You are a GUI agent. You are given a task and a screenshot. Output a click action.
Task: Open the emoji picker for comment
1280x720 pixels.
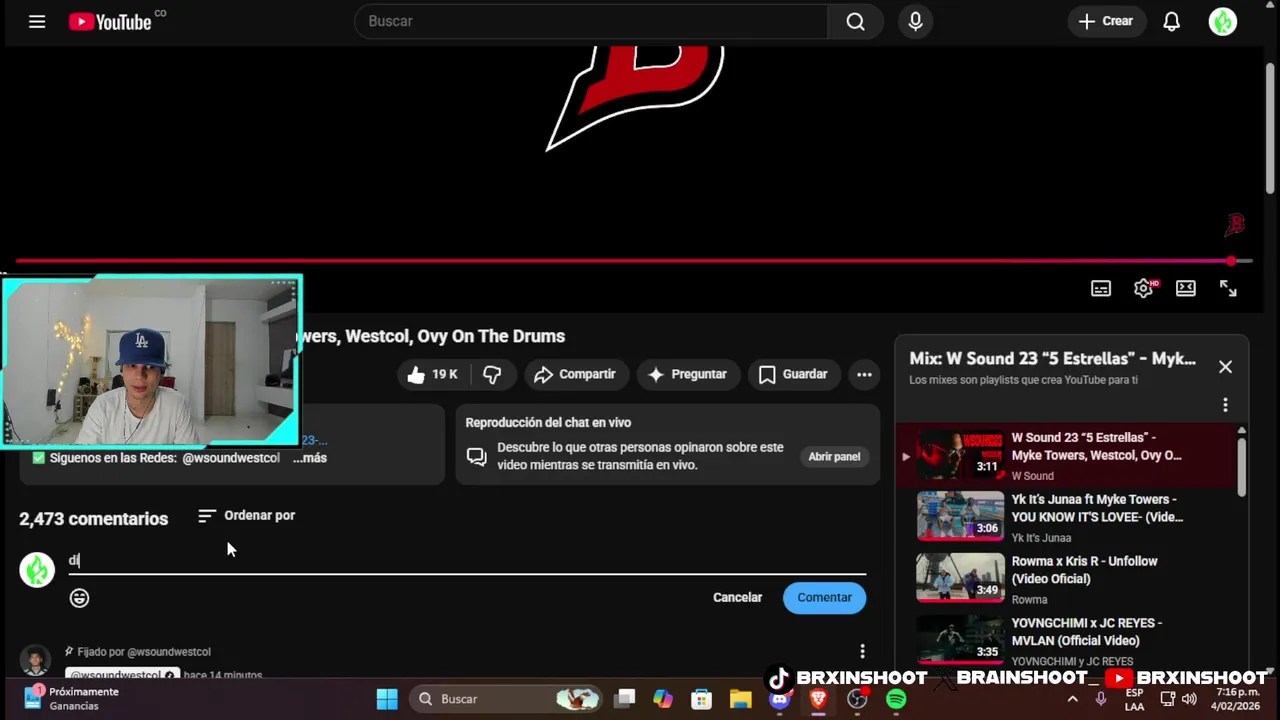point(79,598)
